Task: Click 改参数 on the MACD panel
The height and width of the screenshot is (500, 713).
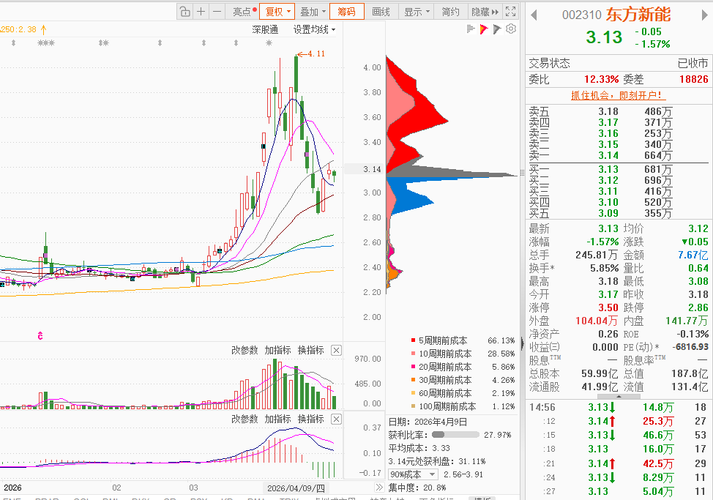Action: (x=245, y=419)
